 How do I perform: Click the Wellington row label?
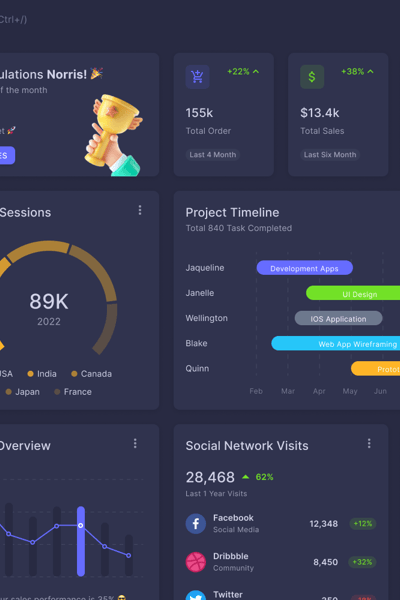coord(207,318)
